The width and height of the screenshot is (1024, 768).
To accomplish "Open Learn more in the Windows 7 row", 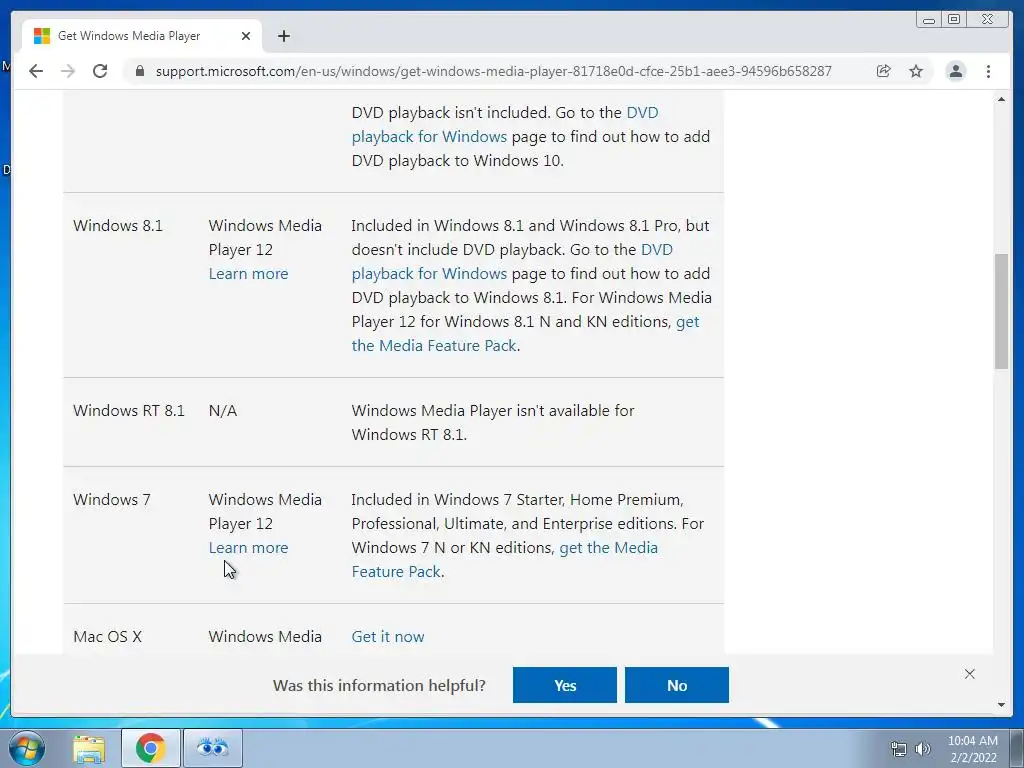I will tap(248, 548).
